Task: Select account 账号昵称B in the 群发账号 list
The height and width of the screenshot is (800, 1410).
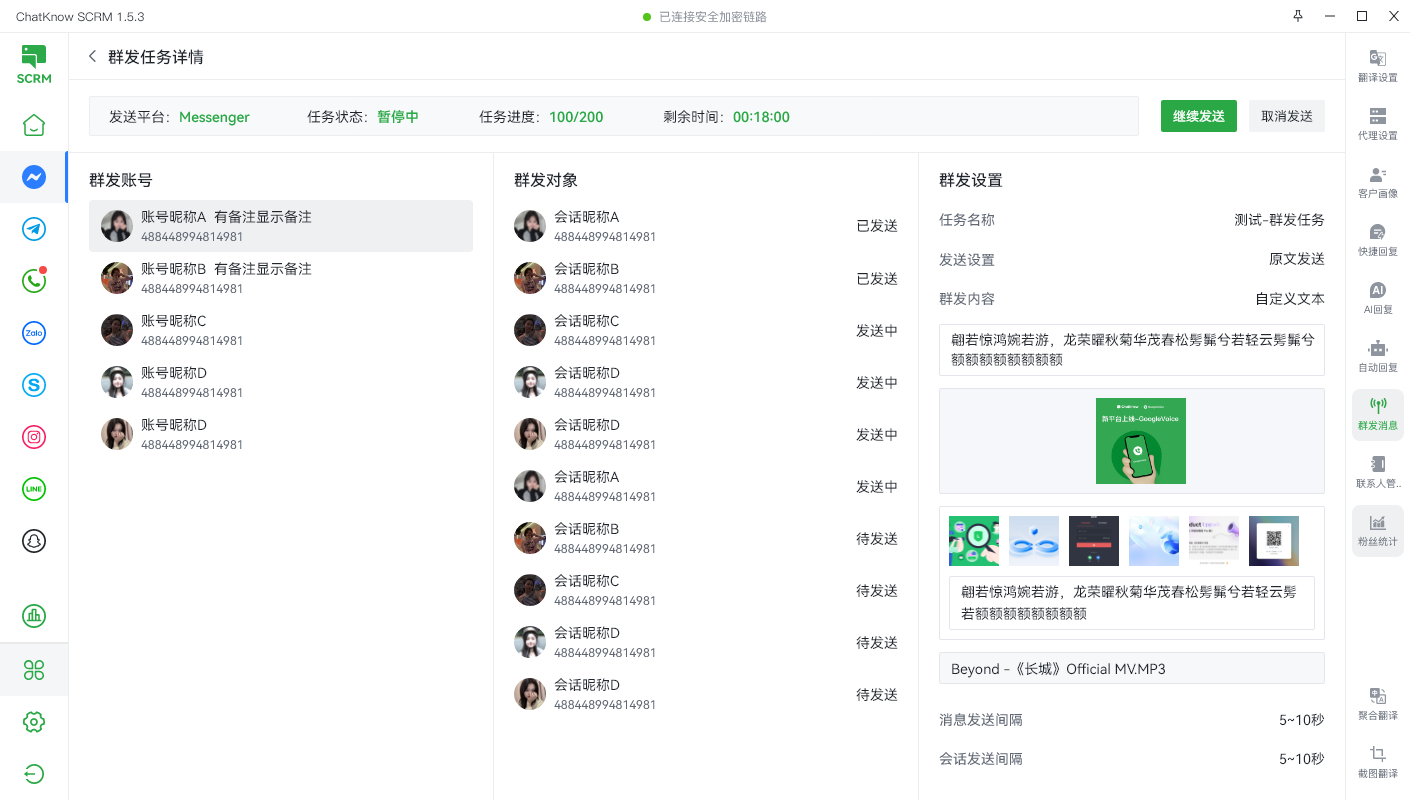Action: [x=280, y=278]
